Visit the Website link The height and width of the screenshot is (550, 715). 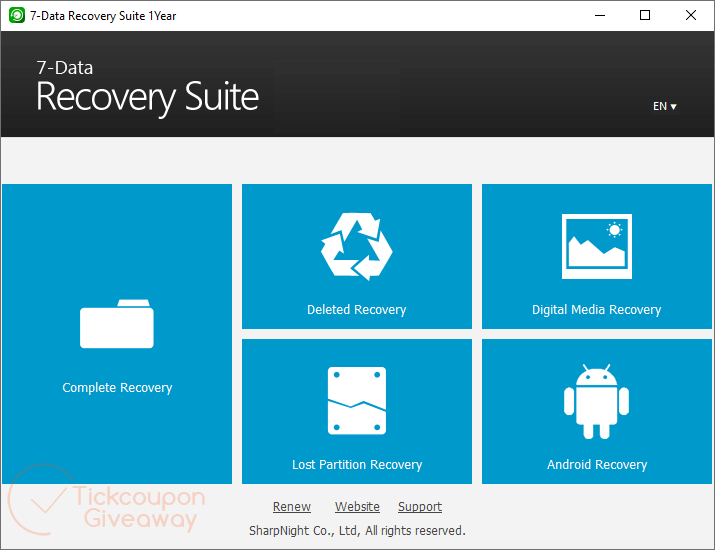pos(357,507)
